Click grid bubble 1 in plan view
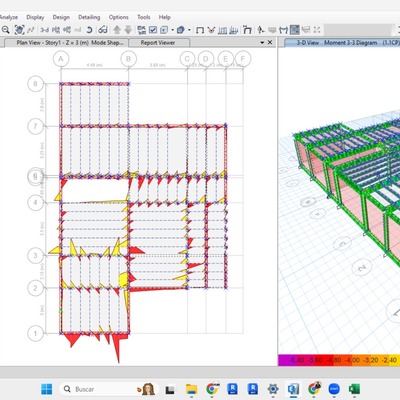The image size is (400, 400). [x=35, y=333]
